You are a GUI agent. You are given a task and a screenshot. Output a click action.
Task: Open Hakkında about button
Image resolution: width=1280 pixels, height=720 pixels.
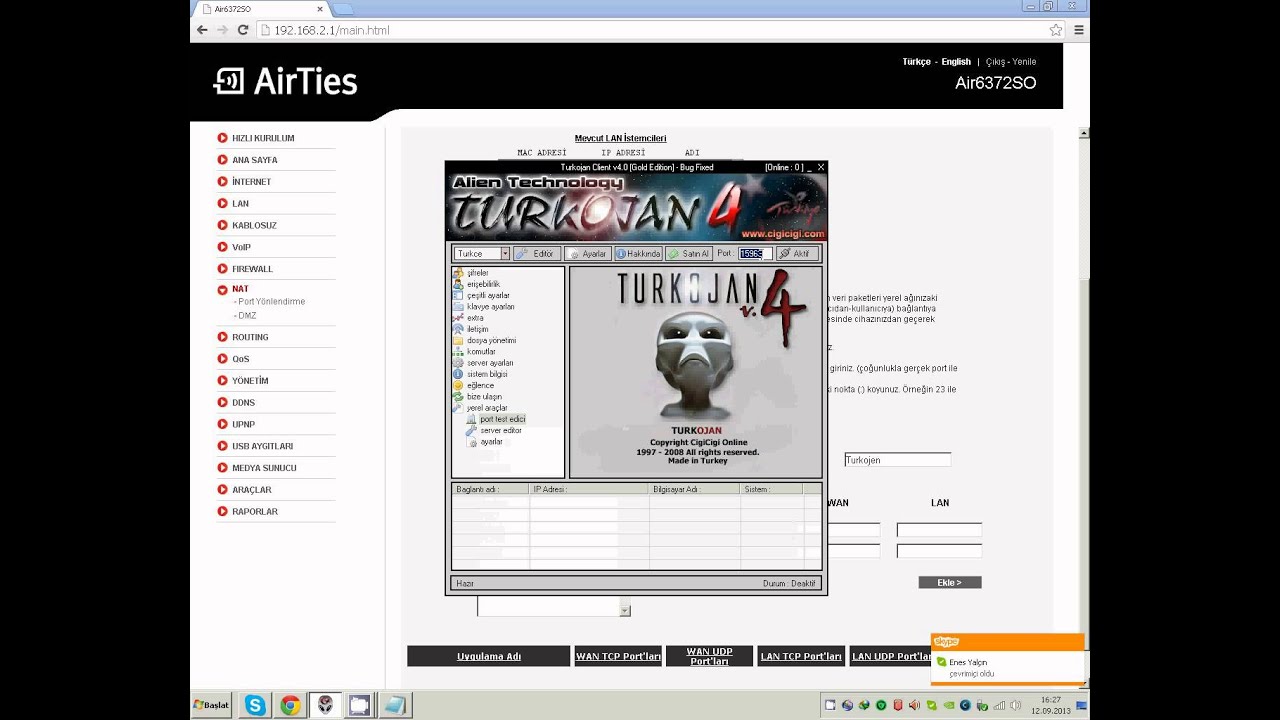pos(638,254)
